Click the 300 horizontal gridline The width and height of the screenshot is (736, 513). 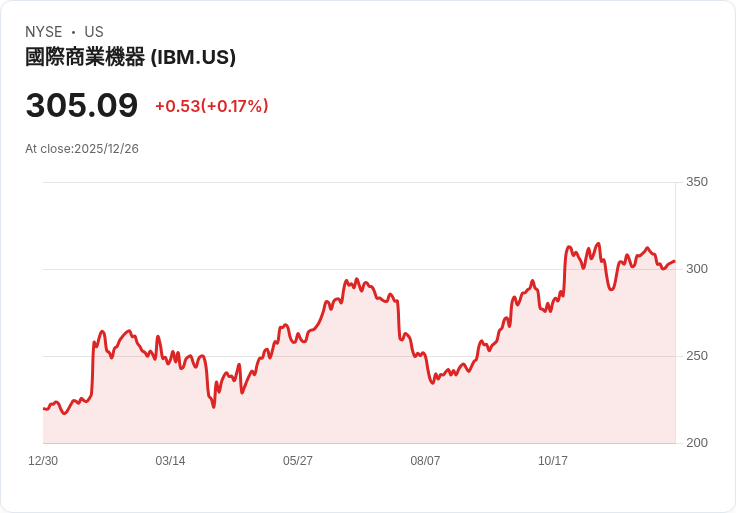point(359,269)
